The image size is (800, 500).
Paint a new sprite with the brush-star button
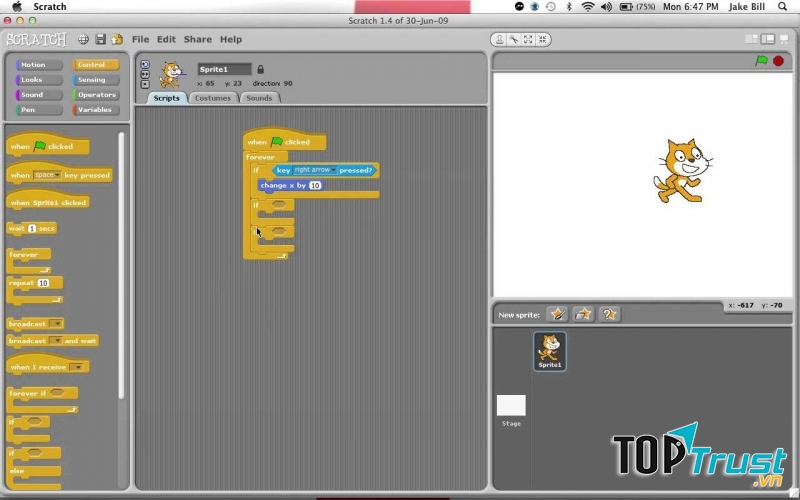(x=558, y=314)
